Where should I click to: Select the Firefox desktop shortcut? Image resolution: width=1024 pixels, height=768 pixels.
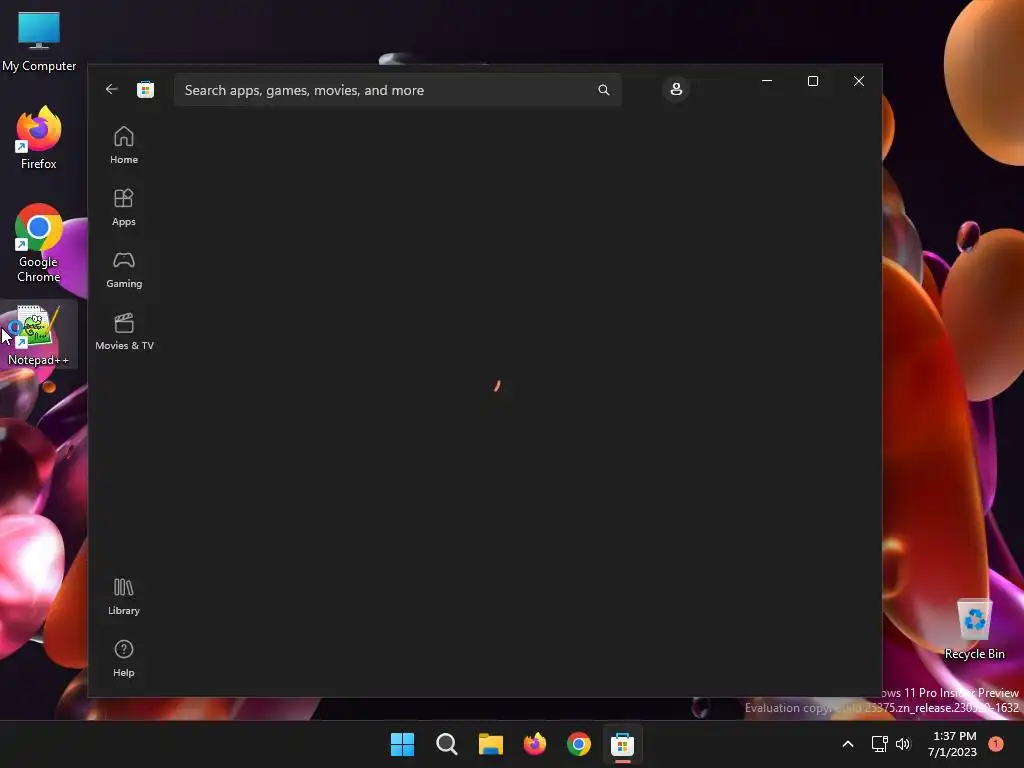(x=39, y=138)
